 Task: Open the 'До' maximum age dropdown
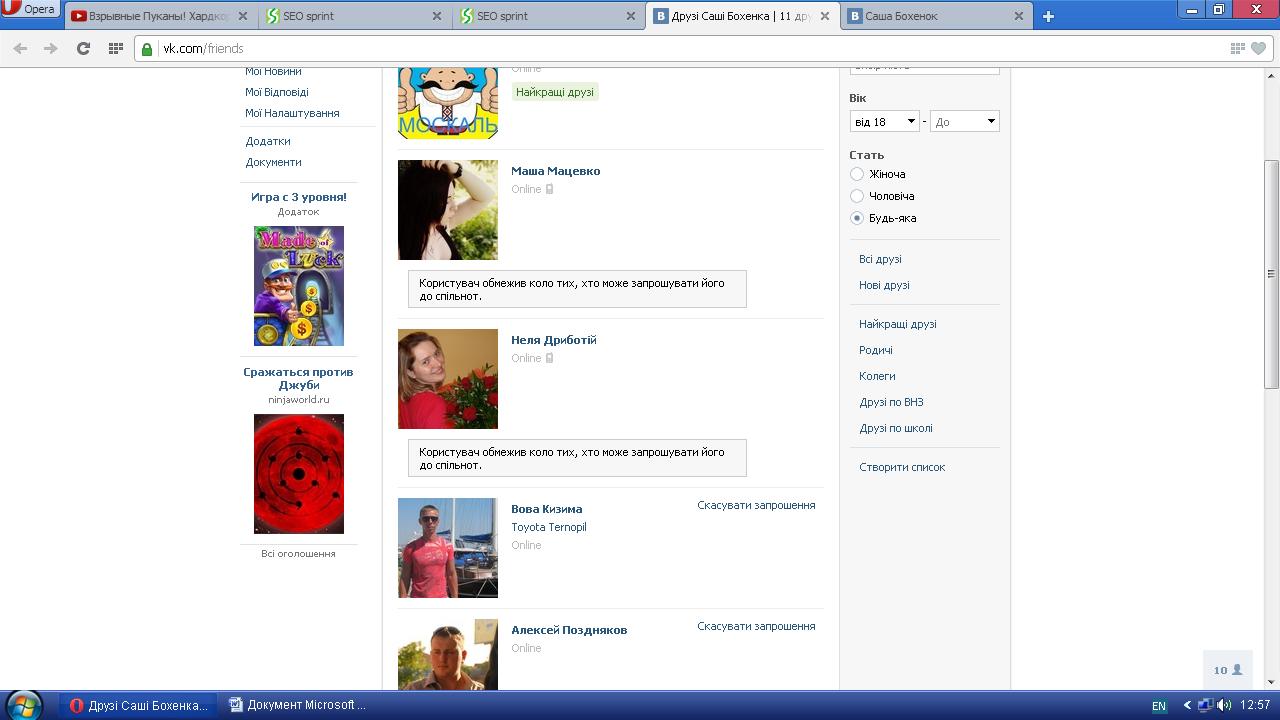(965, 121)
